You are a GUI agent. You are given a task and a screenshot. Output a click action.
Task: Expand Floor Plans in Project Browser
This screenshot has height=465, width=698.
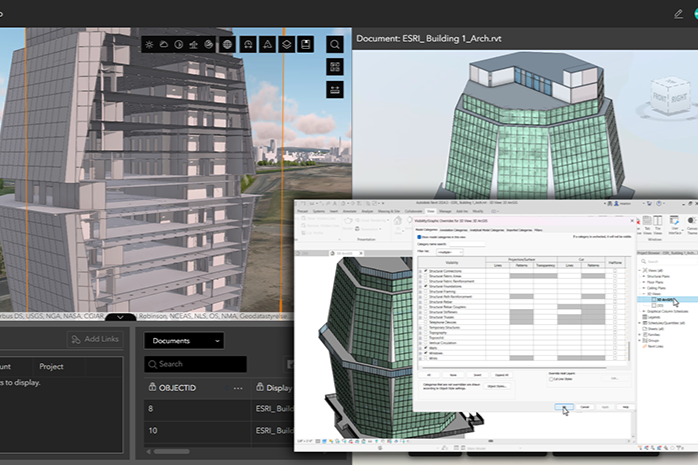pos(644,282)
